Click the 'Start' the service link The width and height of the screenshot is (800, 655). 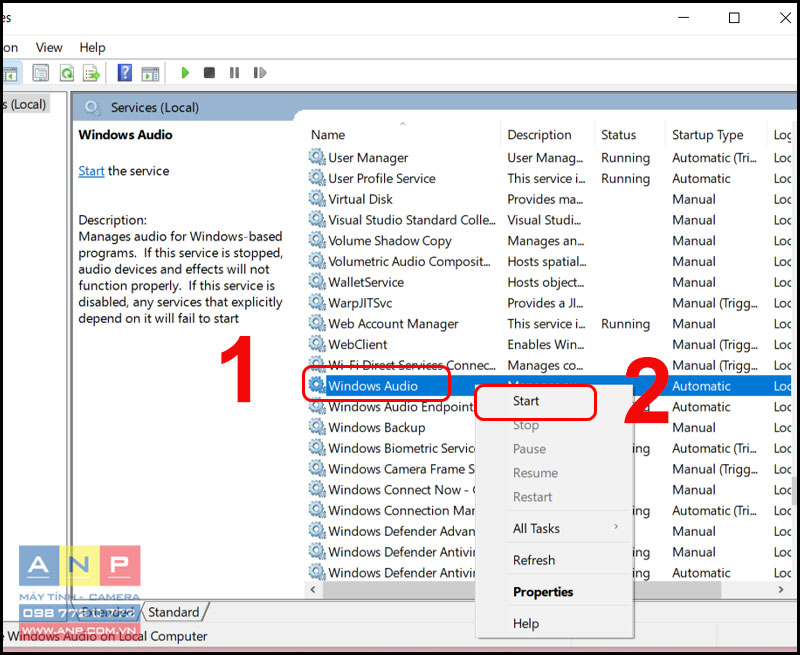[x=91, y=171]
